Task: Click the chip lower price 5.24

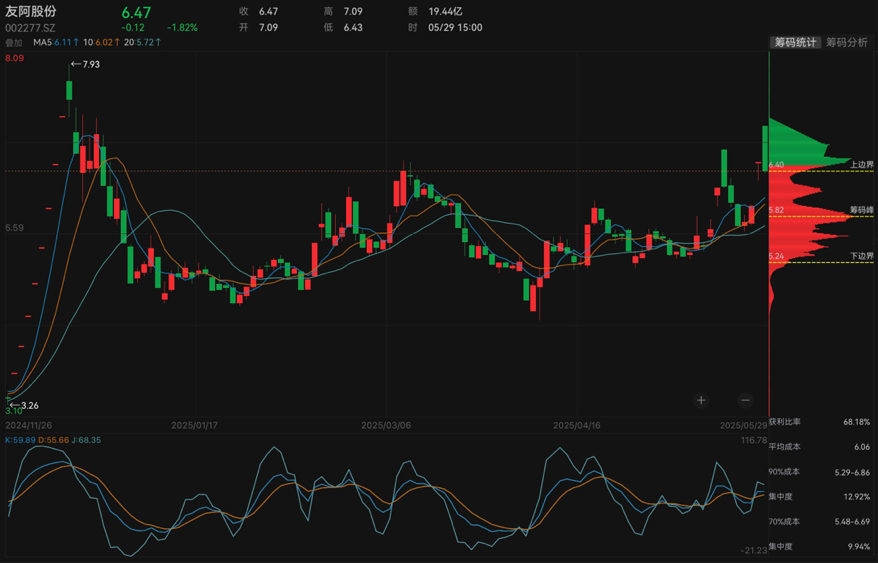Action: (777, 256)
